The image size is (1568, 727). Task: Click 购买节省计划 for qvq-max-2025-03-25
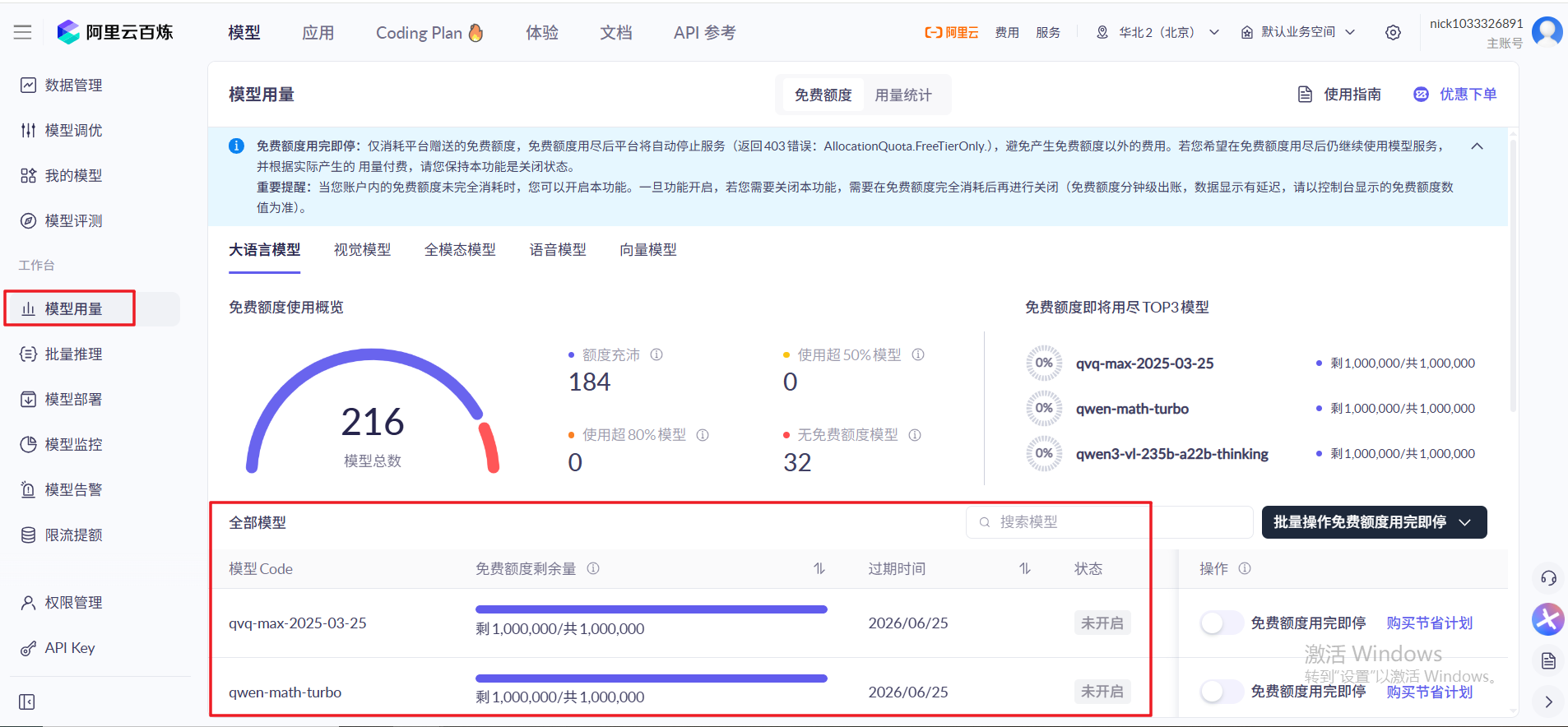(1430, 623)
